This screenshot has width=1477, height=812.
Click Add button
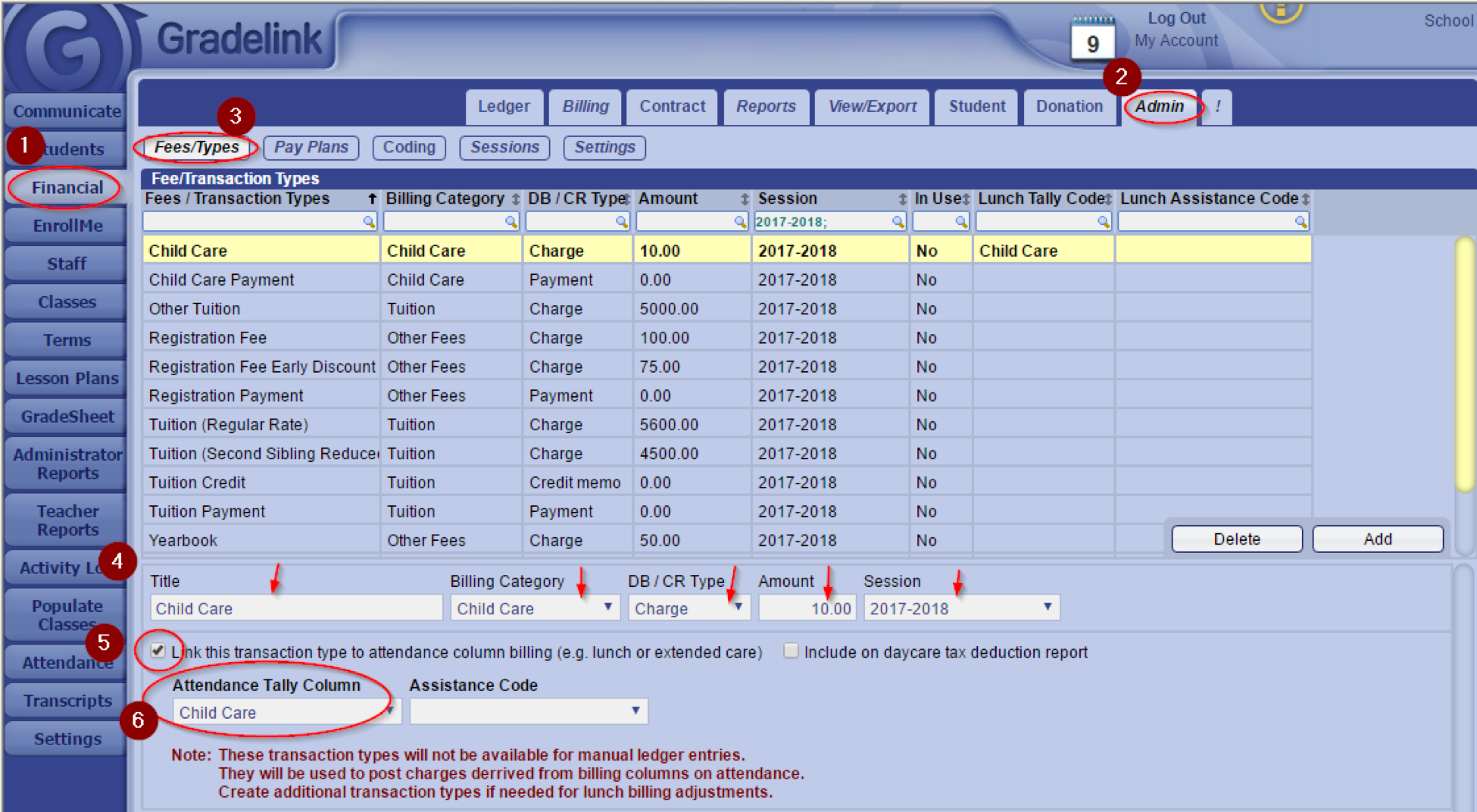coord(1378,539)
